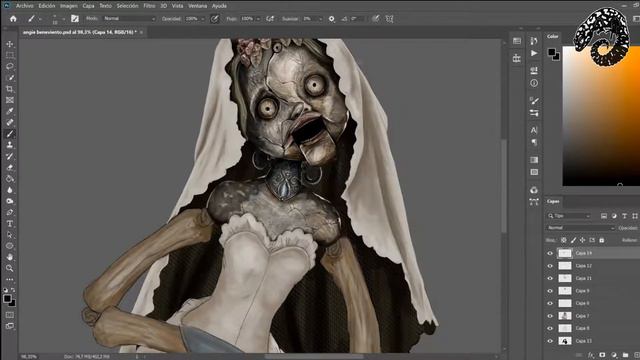Click the Capa 7 layer thumbnail
The image size is (640, 360).
(x=565, y=316)
